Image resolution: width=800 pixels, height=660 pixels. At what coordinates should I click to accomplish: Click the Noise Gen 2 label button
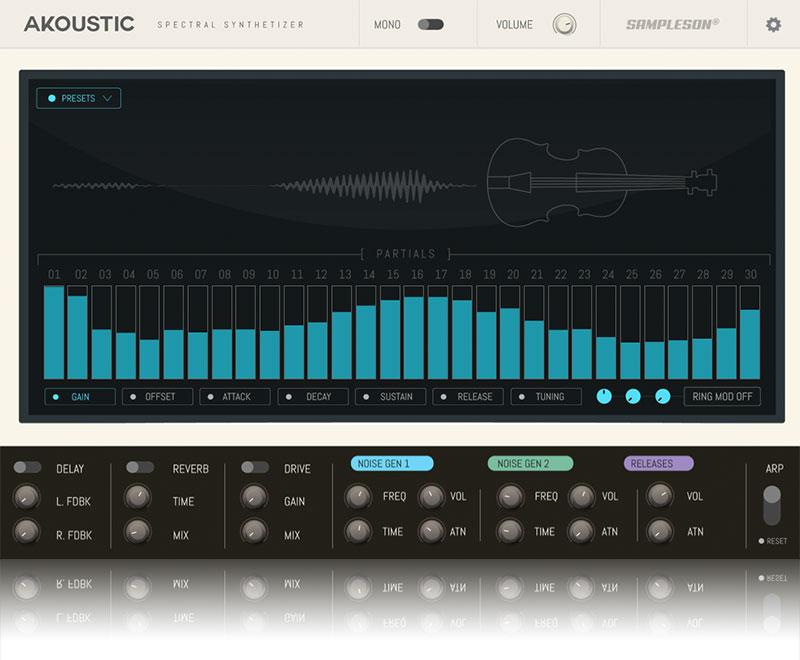(x=530, y=463)
